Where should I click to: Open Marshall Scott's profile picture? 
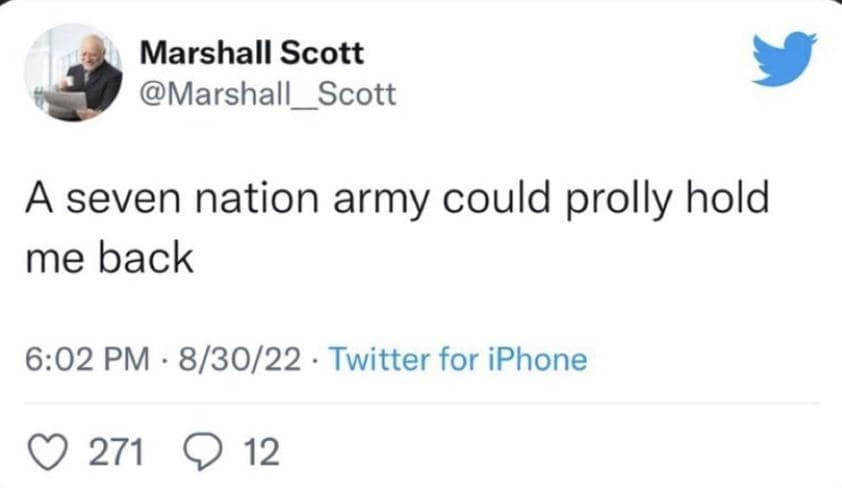[70, 71]
